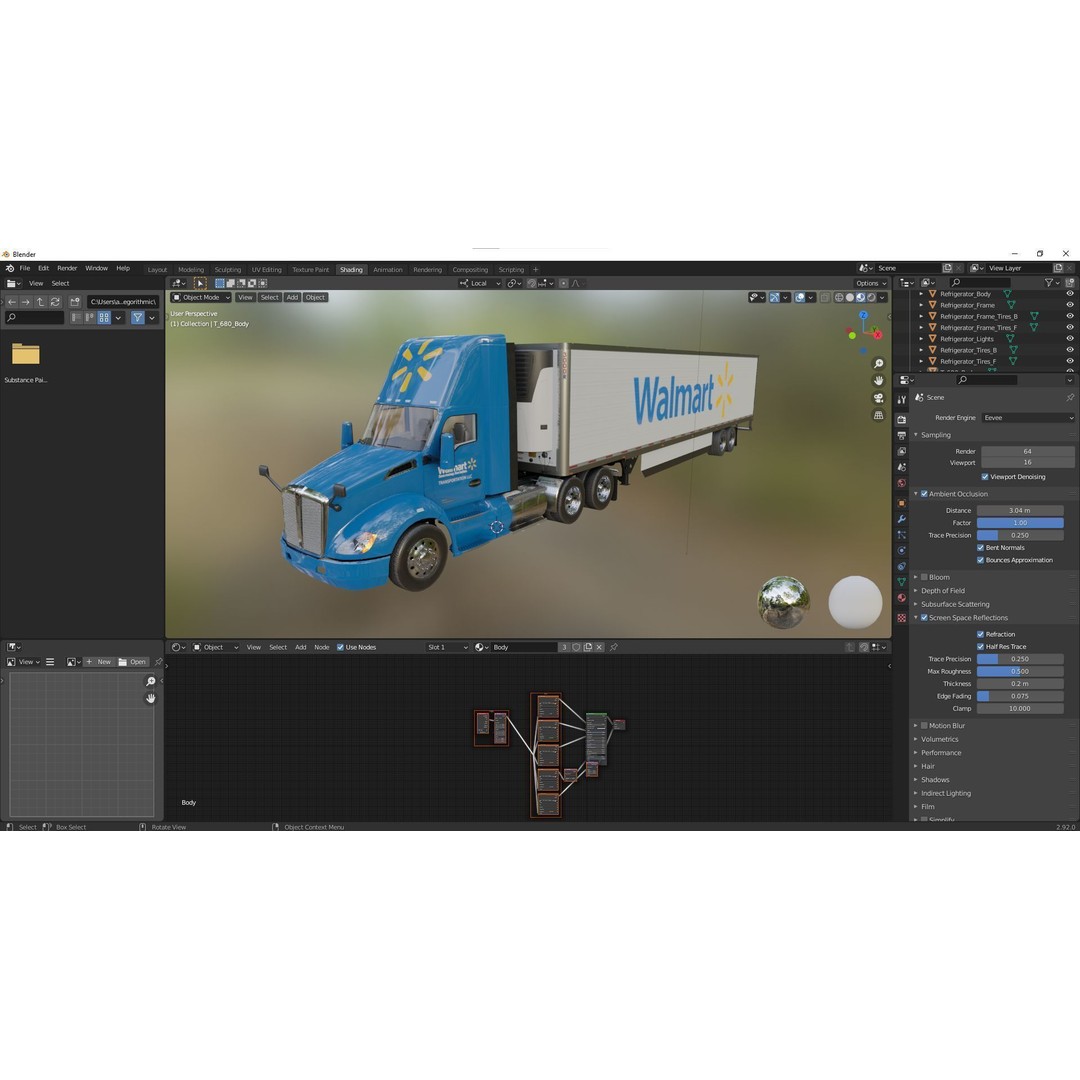
Task: Enable the Bloom checkbox
Action: click(924, 577)
